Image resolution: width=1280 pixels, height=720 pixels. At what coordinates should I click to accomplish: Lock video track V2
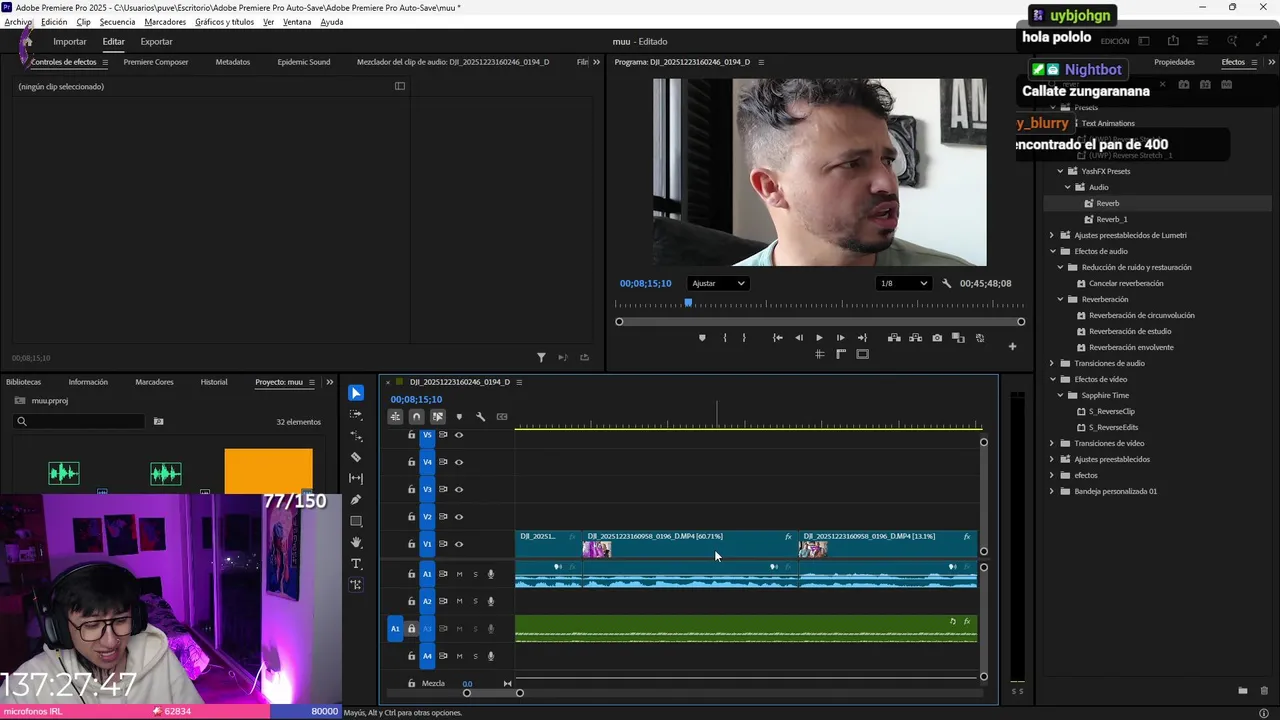tap(411, 517)
